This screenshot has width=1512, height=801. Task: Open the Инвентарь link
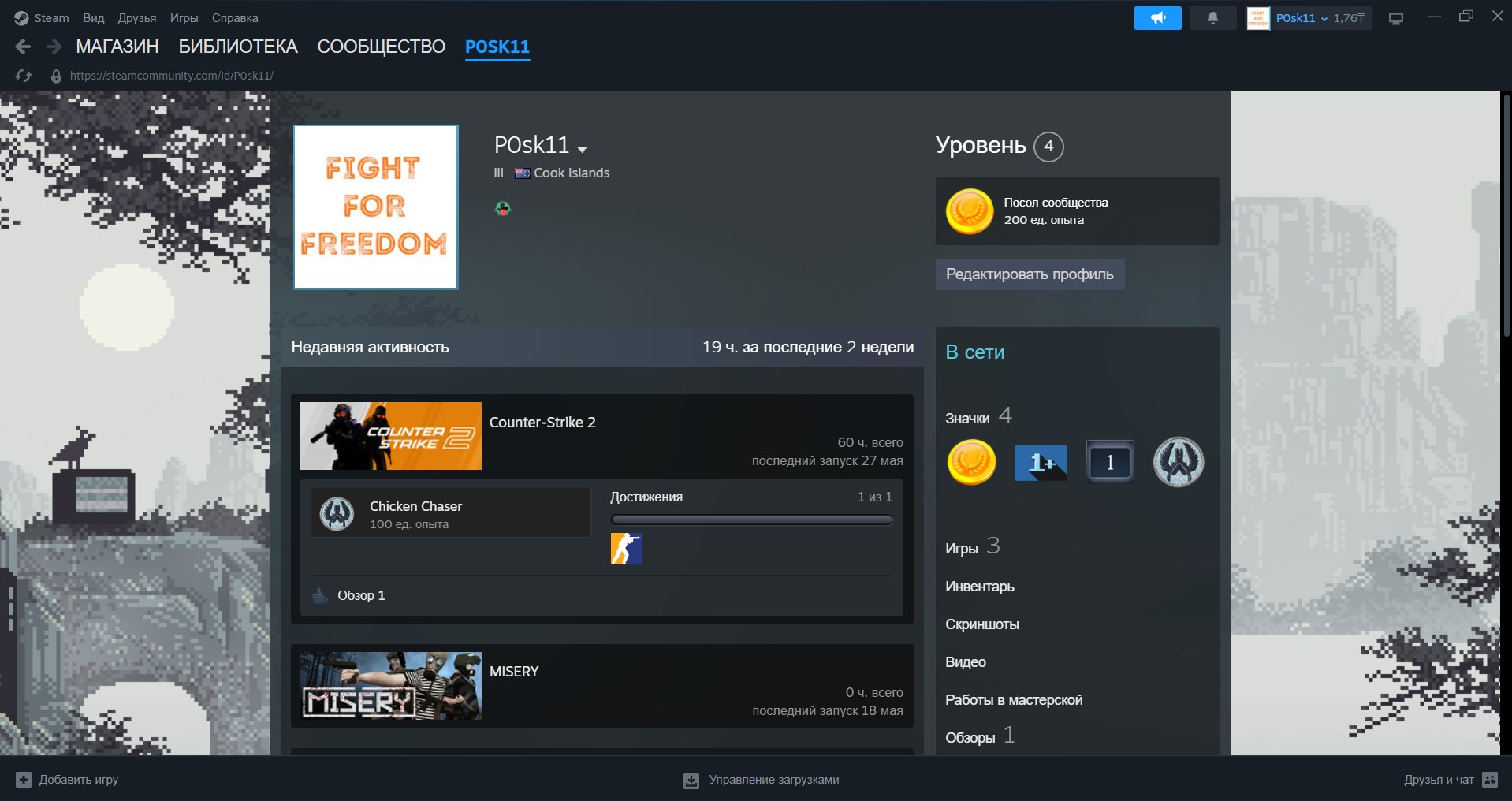point(980,587)
